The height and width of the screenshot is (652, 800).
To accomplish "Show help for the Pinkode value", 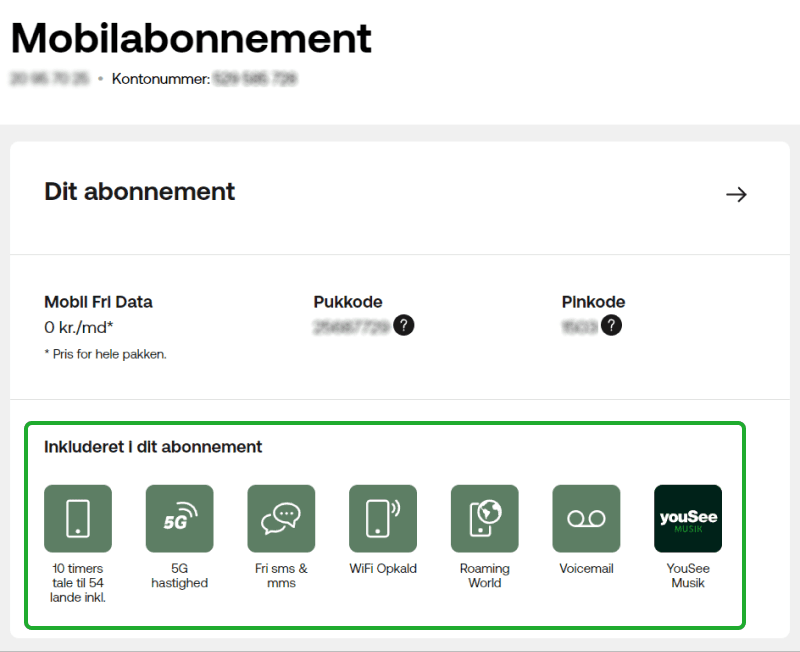I will tap(612, 325).
